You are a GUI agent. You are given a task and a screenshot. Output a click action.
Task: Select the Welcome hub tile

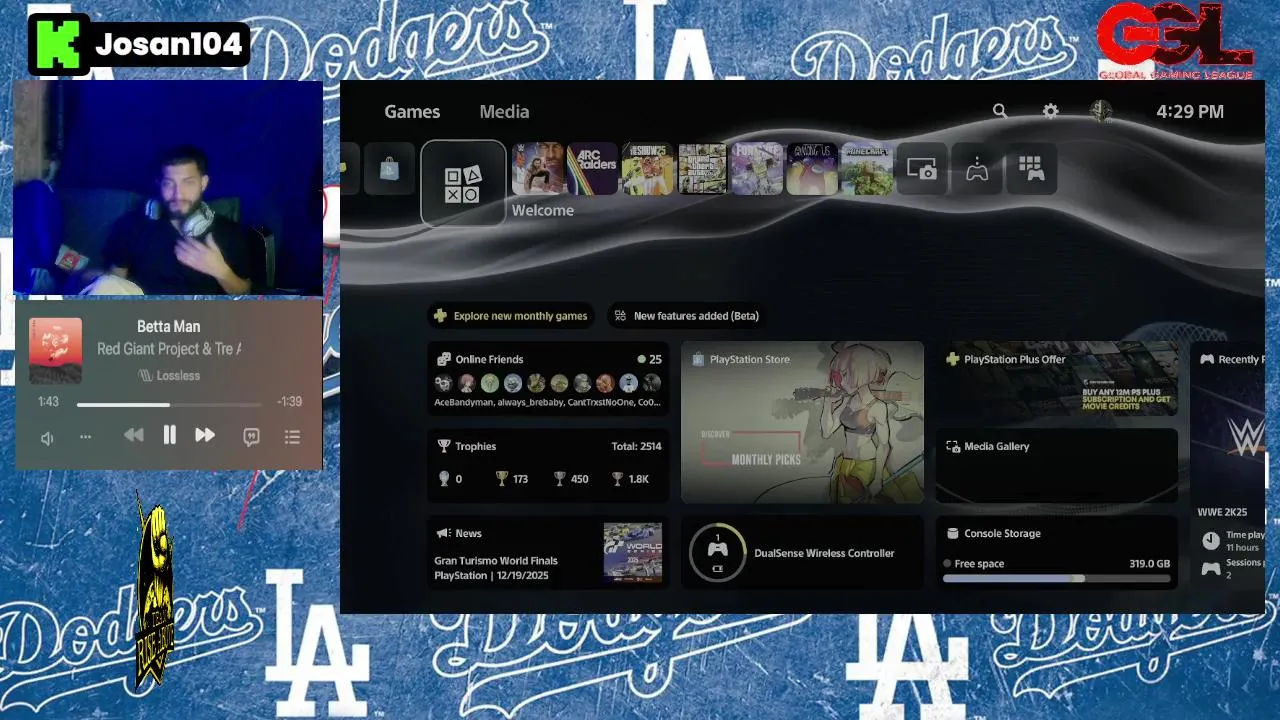[x=463, y=183]
